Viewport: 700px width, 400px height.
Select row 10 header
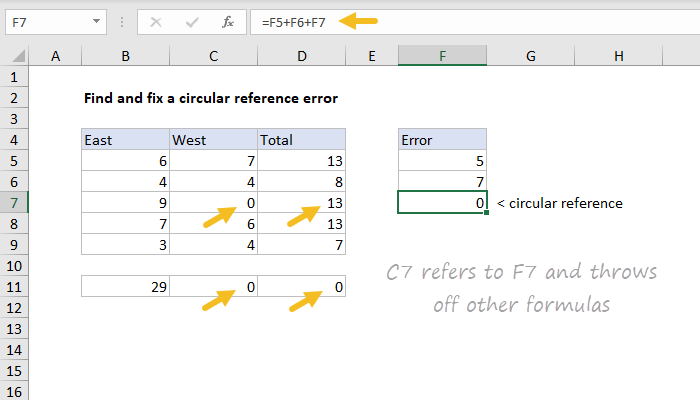pos(14,266)
